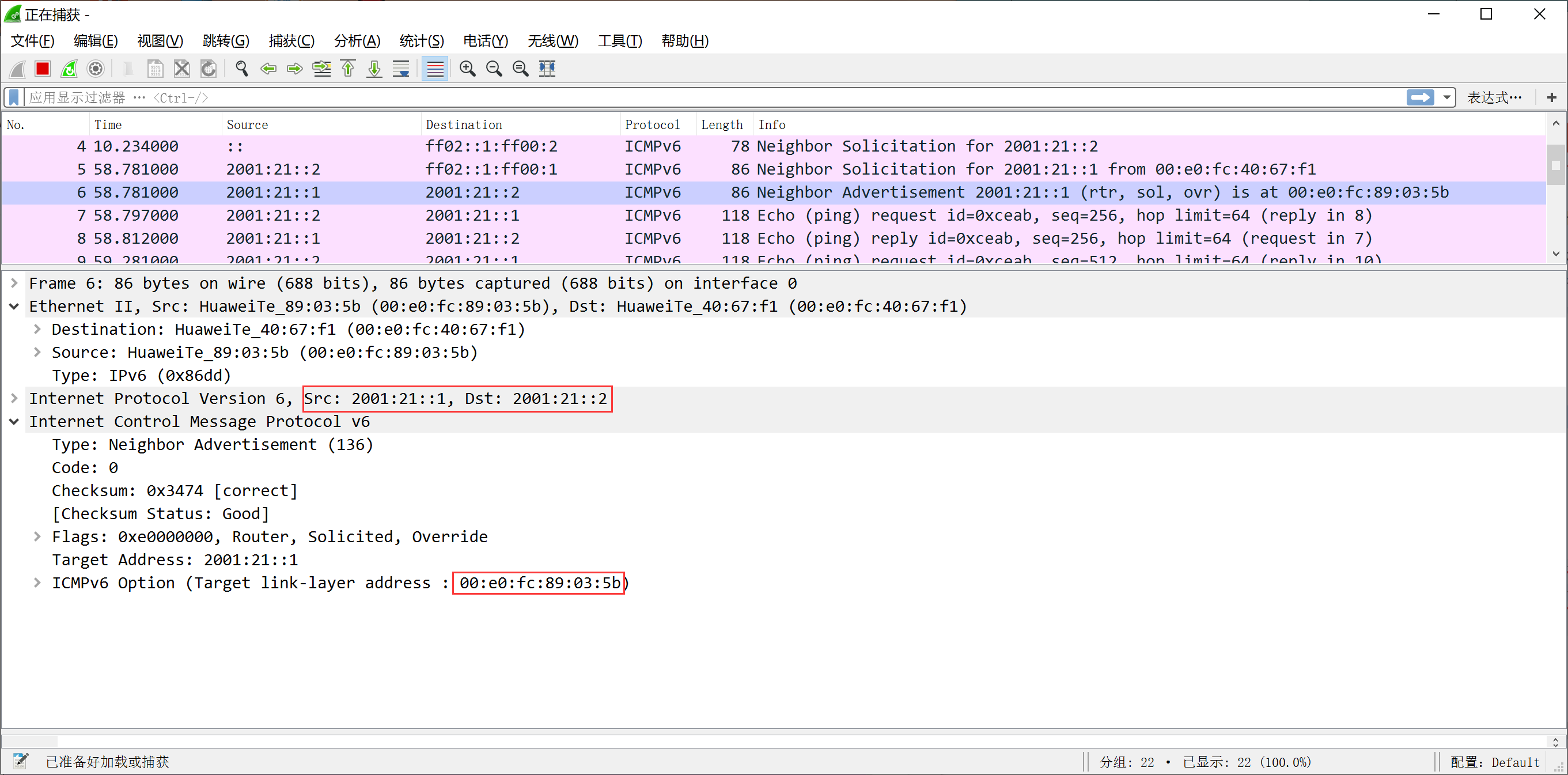Toggle packet list colorization
The height and width of the screenshot is (775, 1568).
[434, 69]
